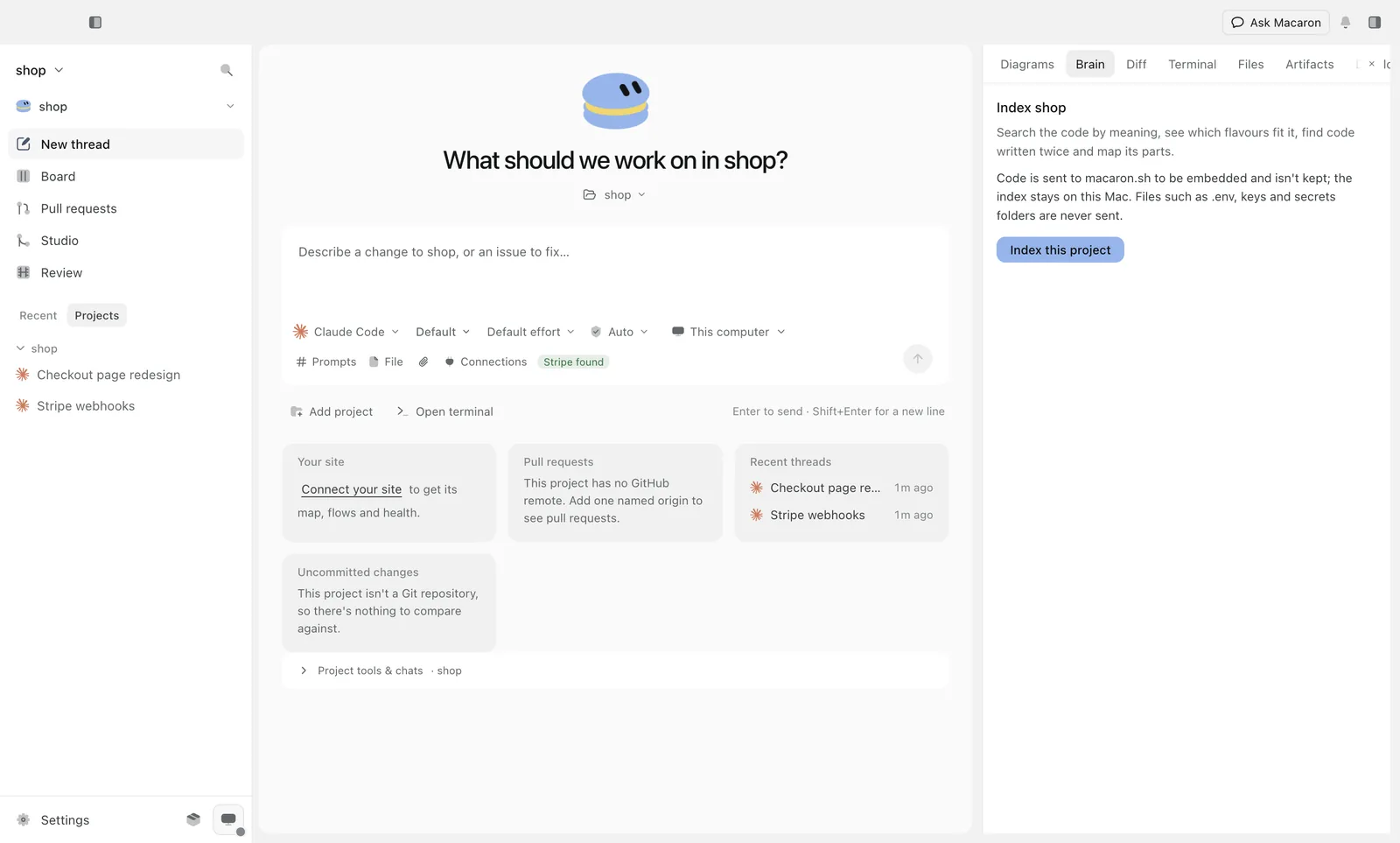Viewport: 1400px width, 843px height.
Task: Expand Project tools & chats section
Action: [x=615, y=671]
